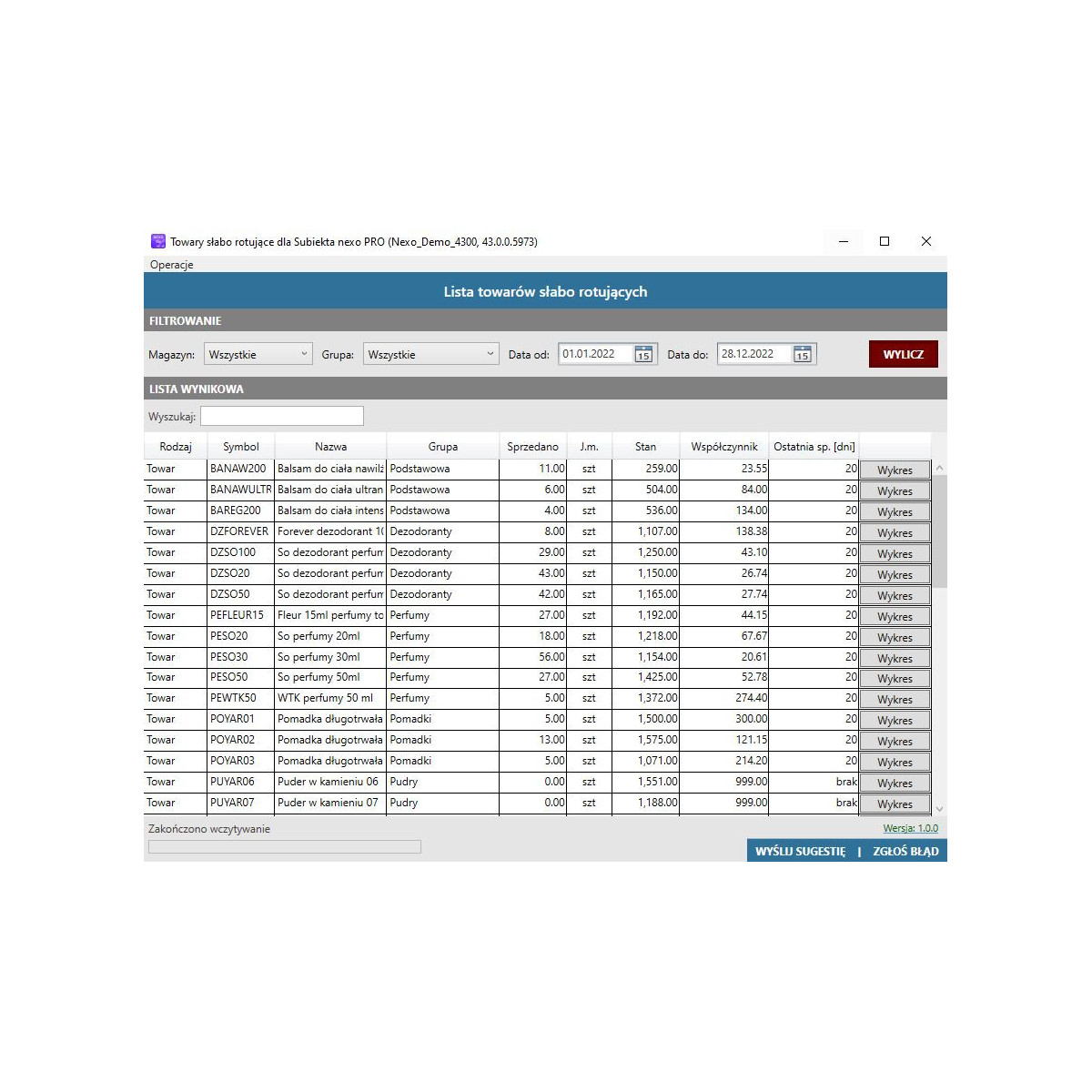
Task: Click the 'Data od' date field
Action: point(595,355)
